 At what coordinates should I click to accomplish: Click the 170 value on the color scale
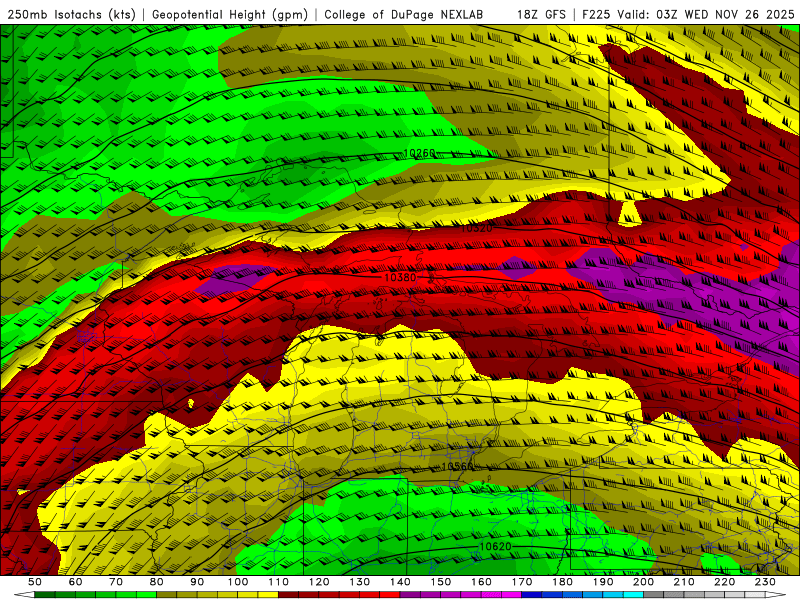[x=522, y=582]
